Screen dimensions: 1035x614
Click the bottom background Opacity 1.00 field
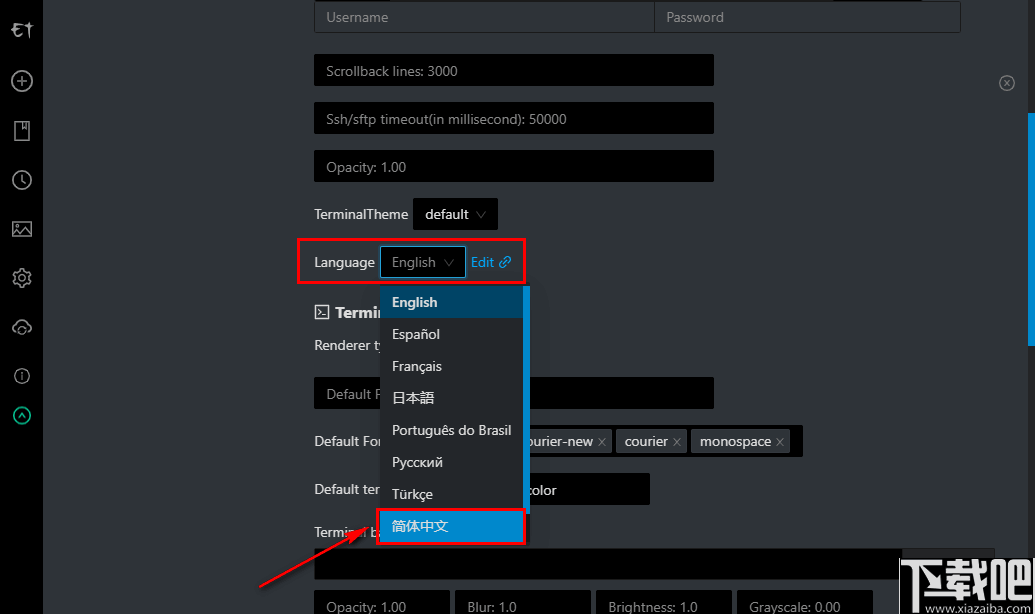(382, 603)
